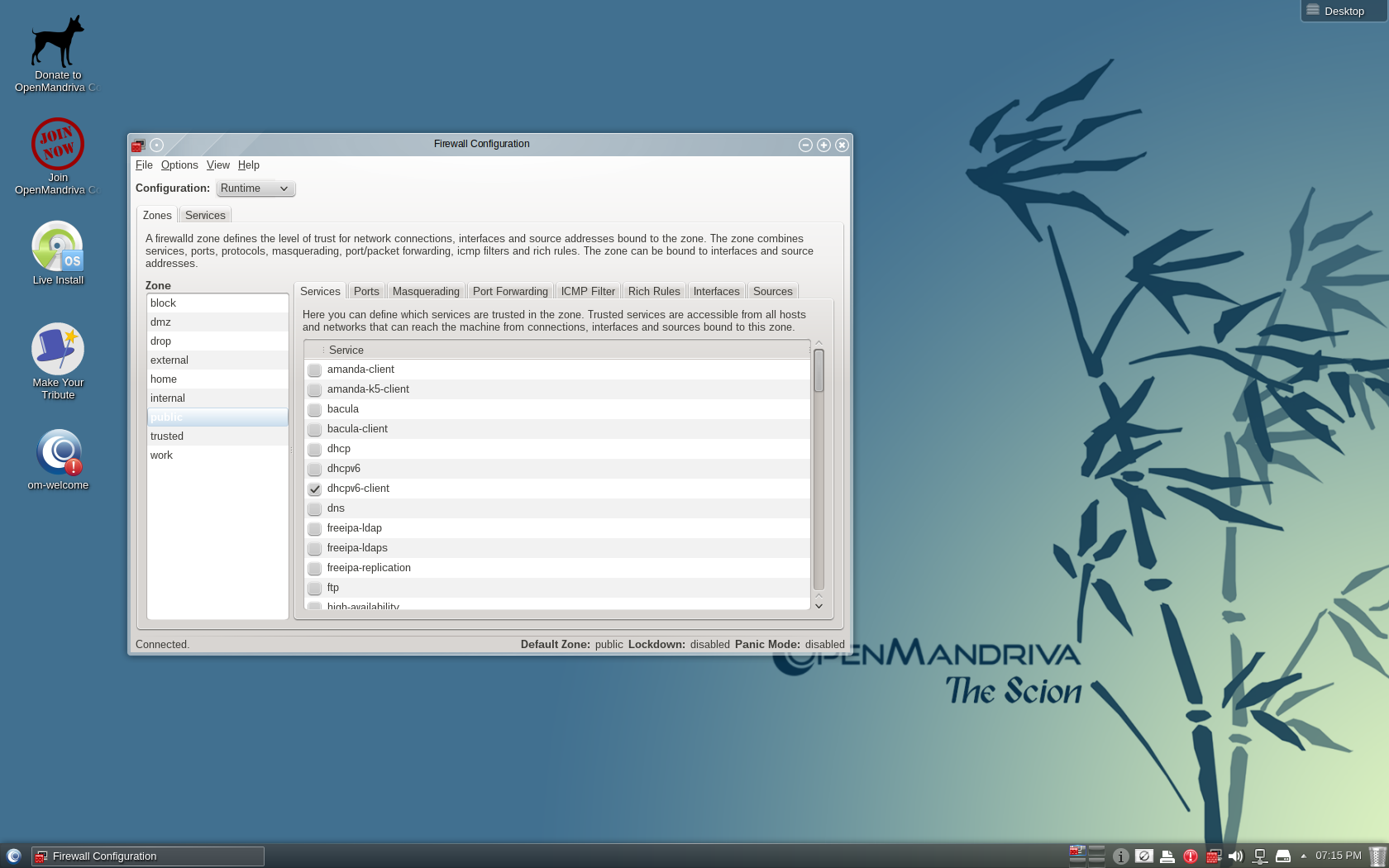Click the service list vertical scrollbar handle
Viewport: 1389px width, 868px height.
pos(819,370)
